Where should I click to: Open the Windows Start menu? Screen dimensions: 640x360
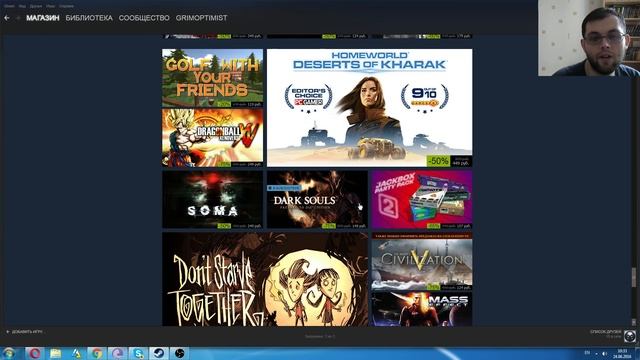pos(9,353)
